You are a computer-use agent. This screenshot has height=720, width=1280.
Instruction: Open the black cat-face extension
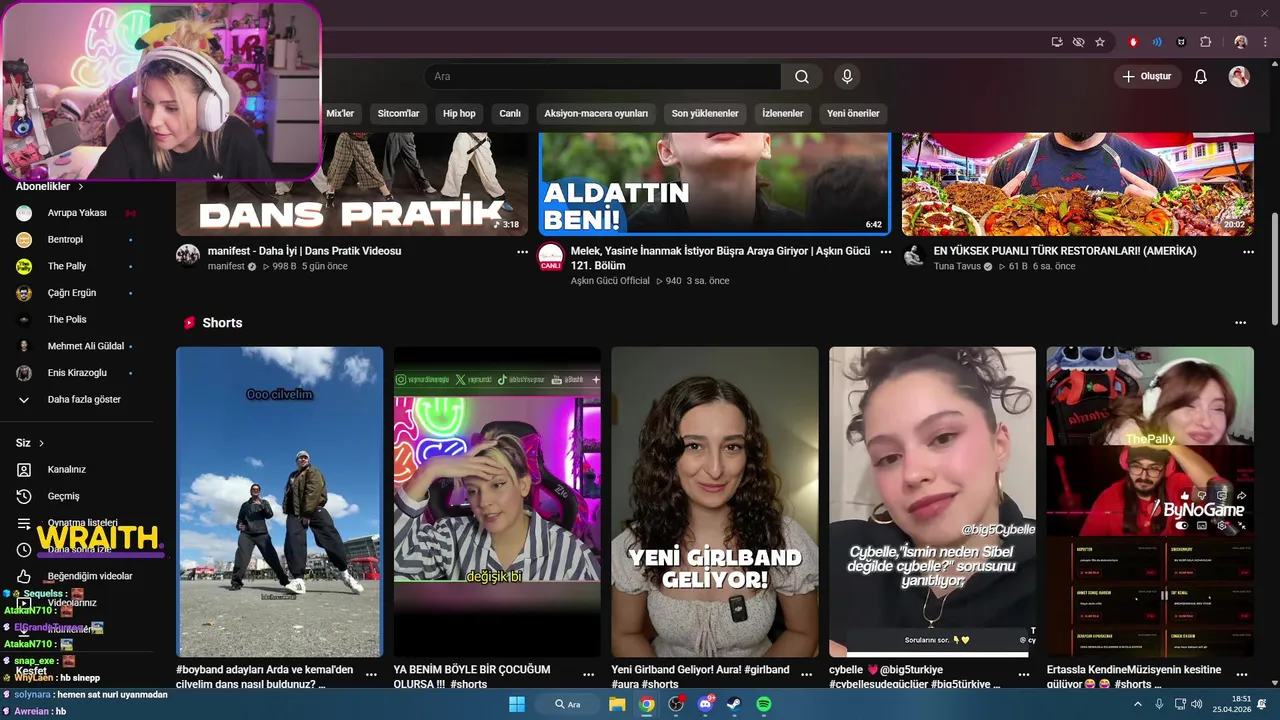(1181, 42)
